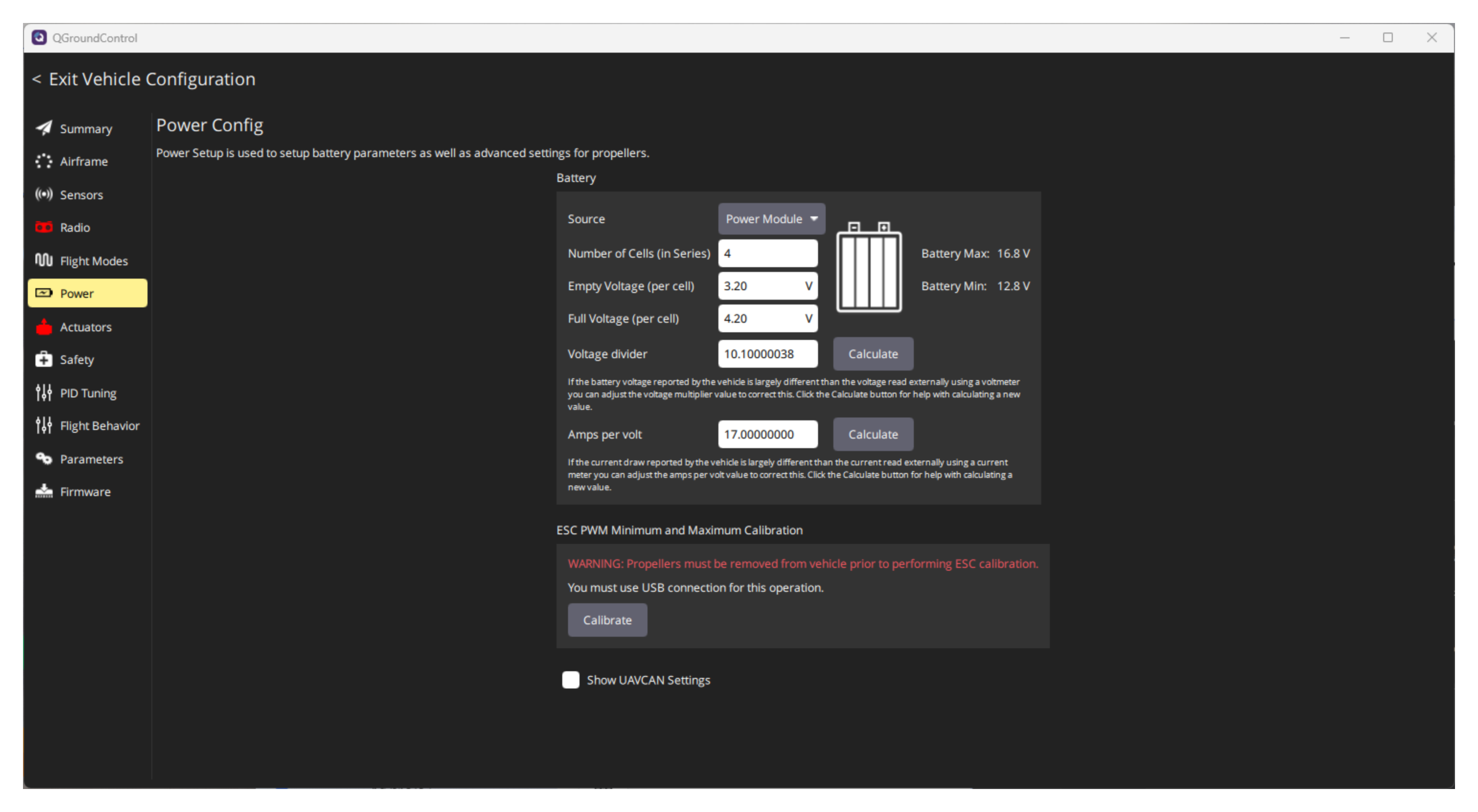Image resolution: width=1478 pixels, height=812 pixels.
Task: Minimize the QGroundControl window
Action: point(1344,37)
